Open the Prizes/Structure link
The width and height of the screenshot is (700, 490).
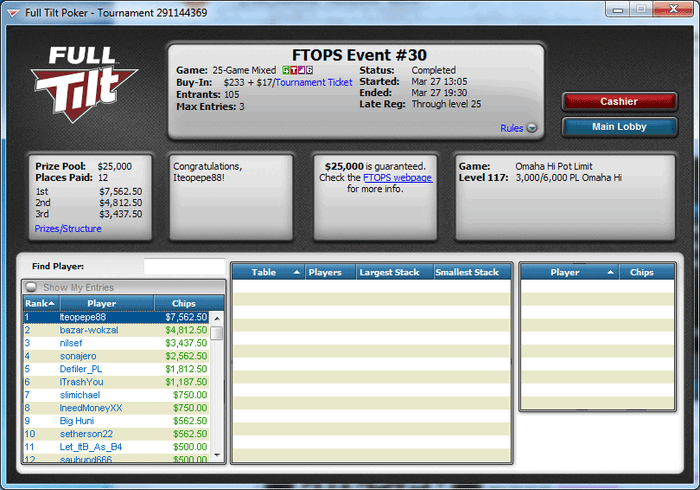tap(68, 228)
